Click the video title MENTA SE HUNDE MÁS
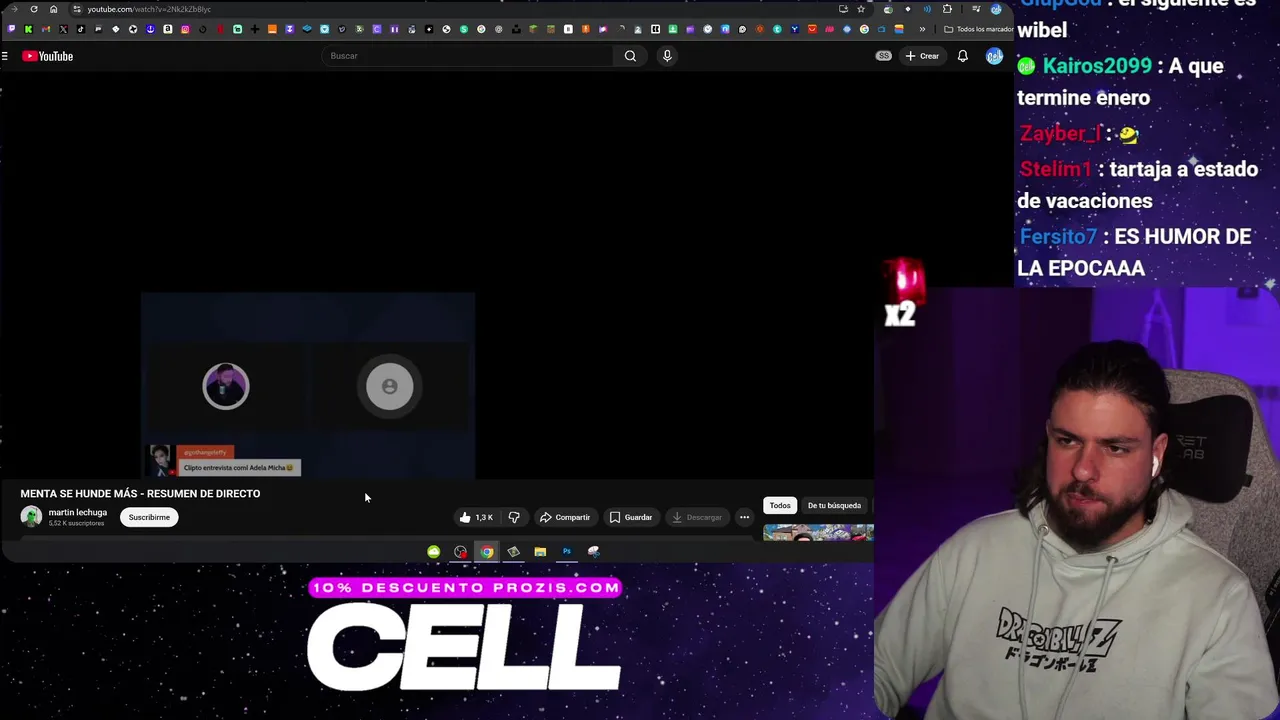Screen dimensions: 1280x720 [x=140, y=493]
